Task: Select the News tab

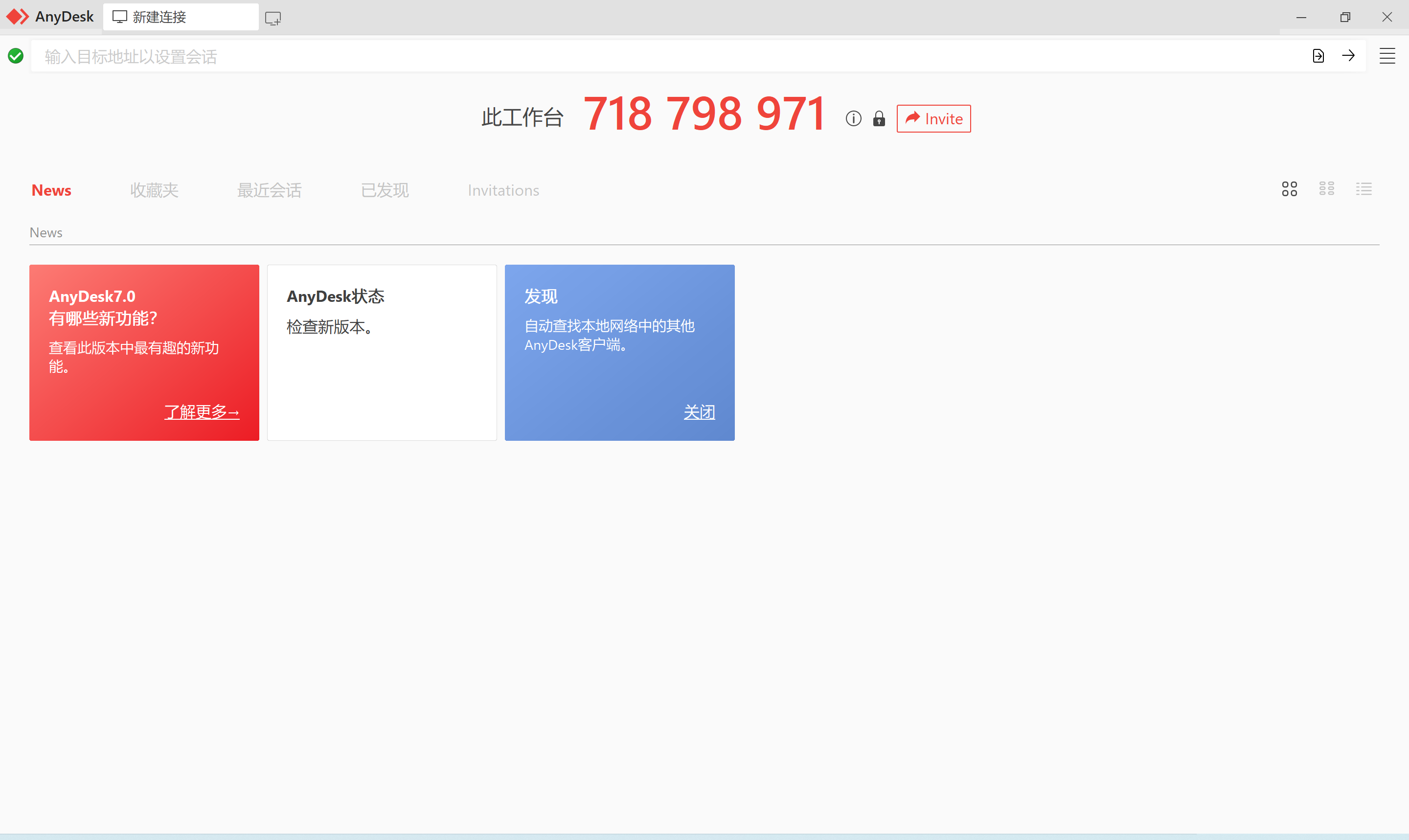Action: (51, 190)
